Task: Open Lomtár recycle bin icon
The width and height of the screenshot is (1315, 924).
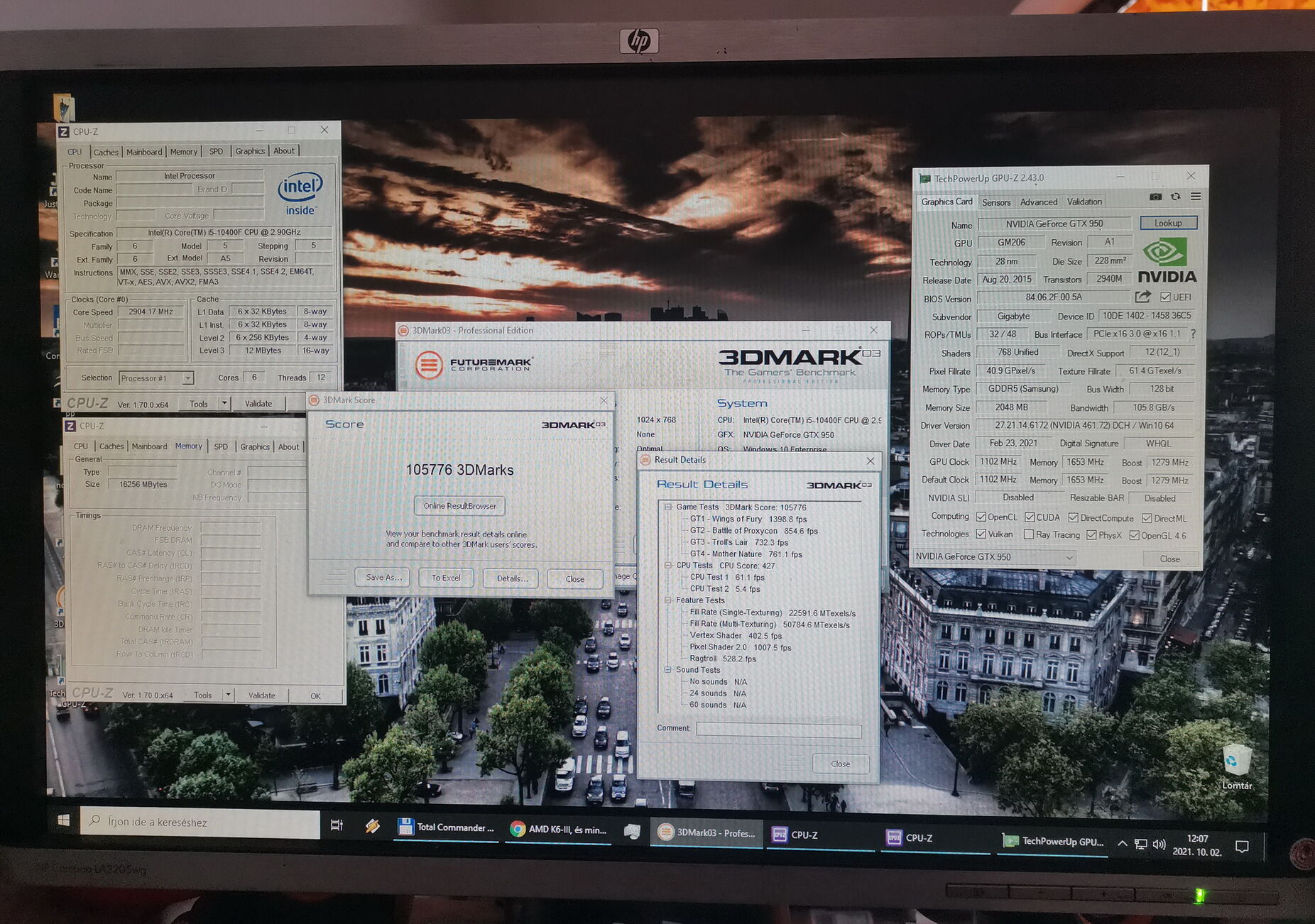Action: click(x=1235, y=766)
